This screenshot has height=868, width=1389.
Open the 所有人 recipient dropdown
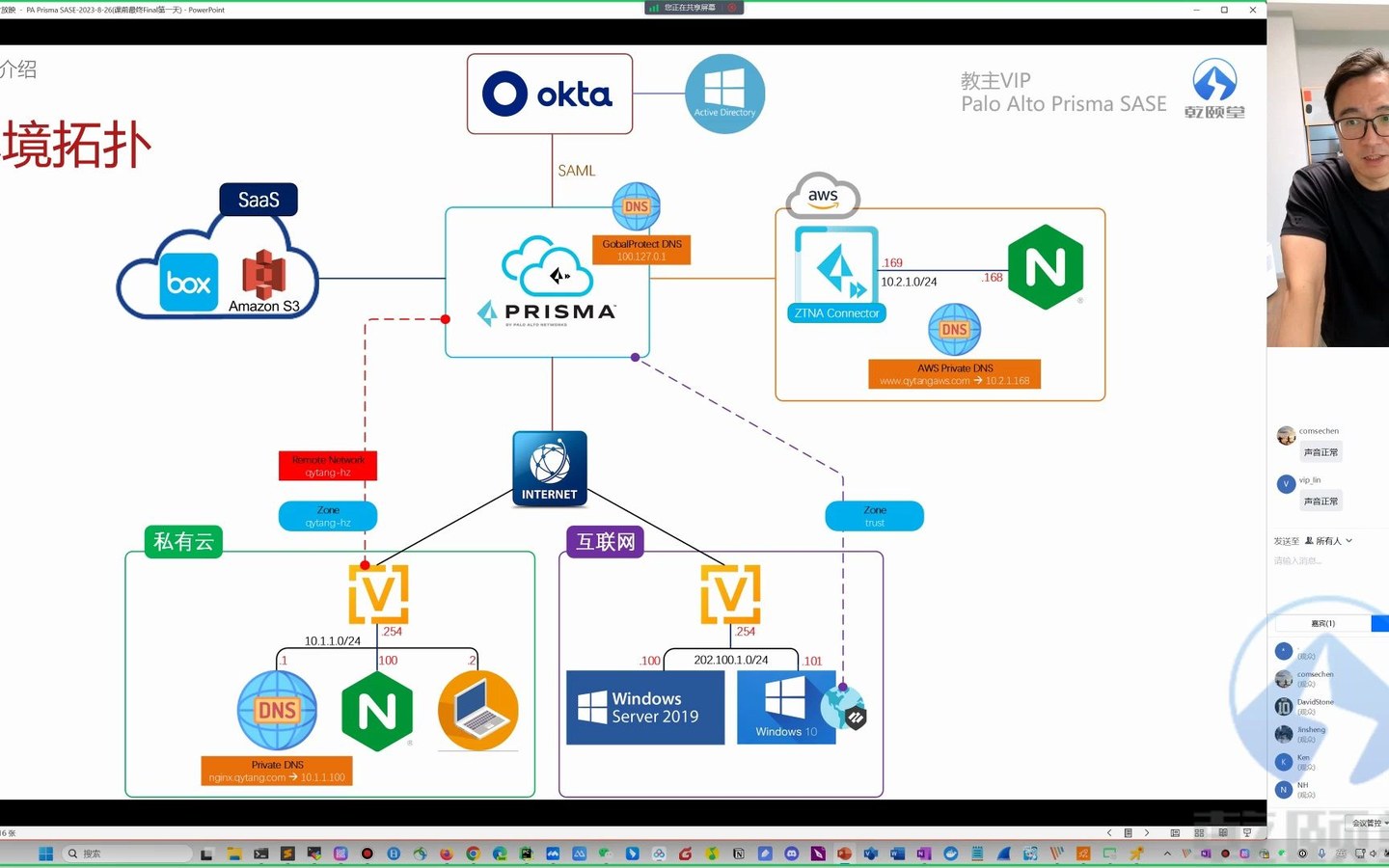click(x=1328, y=541)
